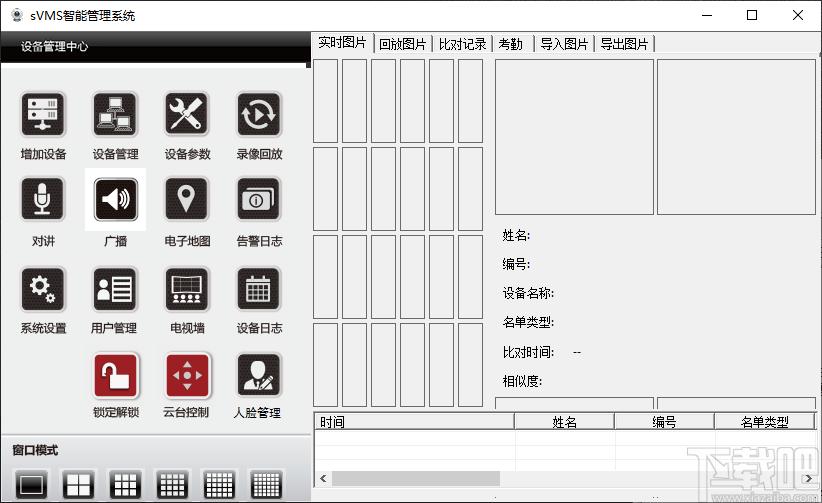Viewport: 822px width, 503px height.
Task: Open 设备参数 device parameters icon
Action: pos(187,114)
